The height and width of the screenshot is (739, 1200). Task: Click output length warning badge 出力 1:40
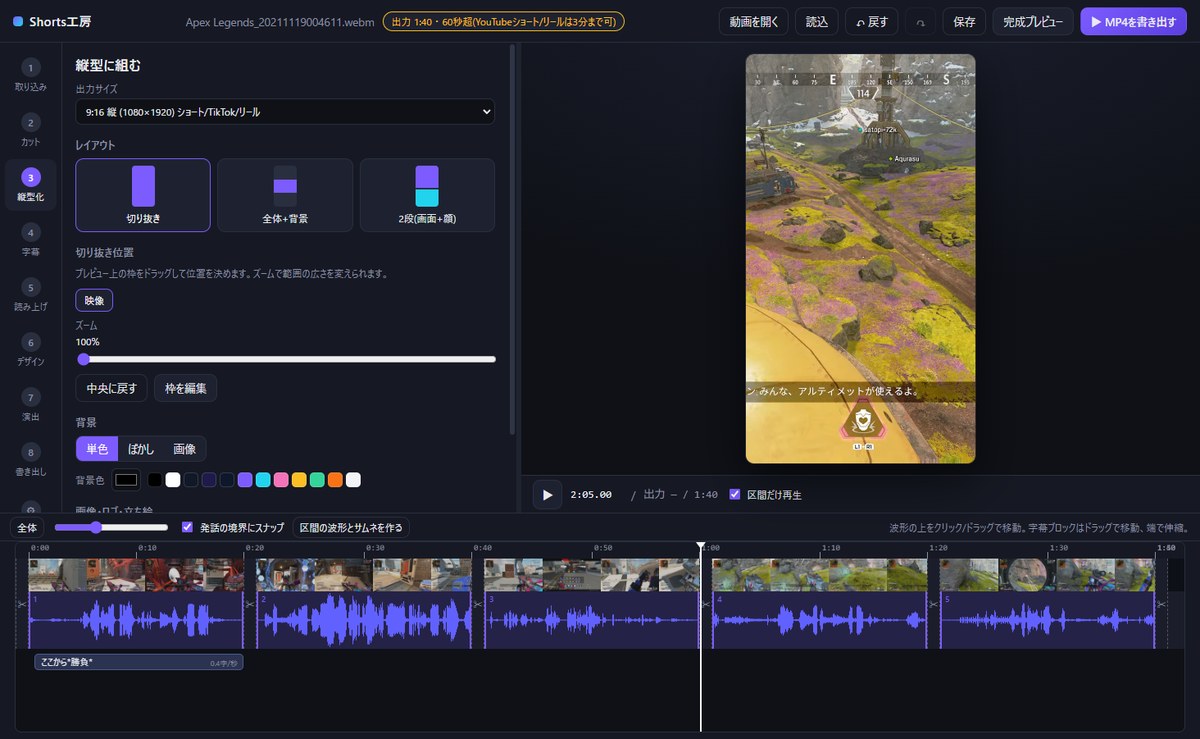point(503,21)
